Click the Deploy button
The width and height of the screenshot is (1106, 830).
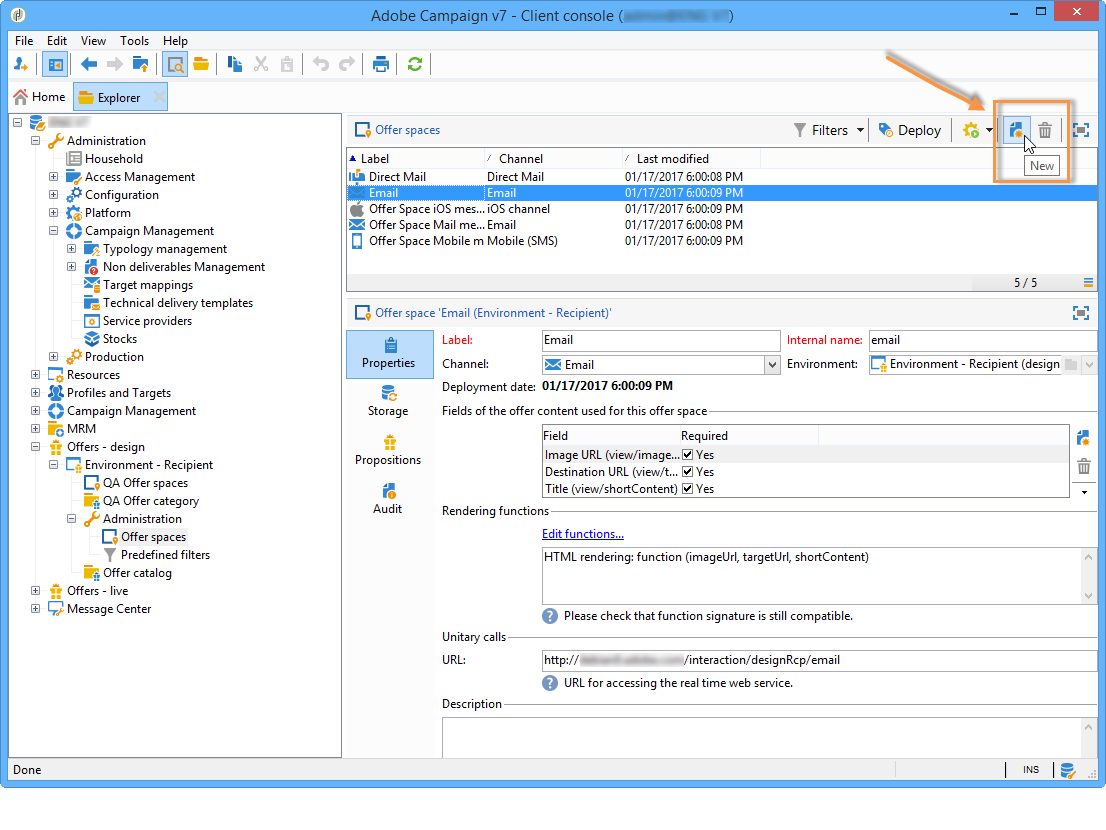[910, 130]
